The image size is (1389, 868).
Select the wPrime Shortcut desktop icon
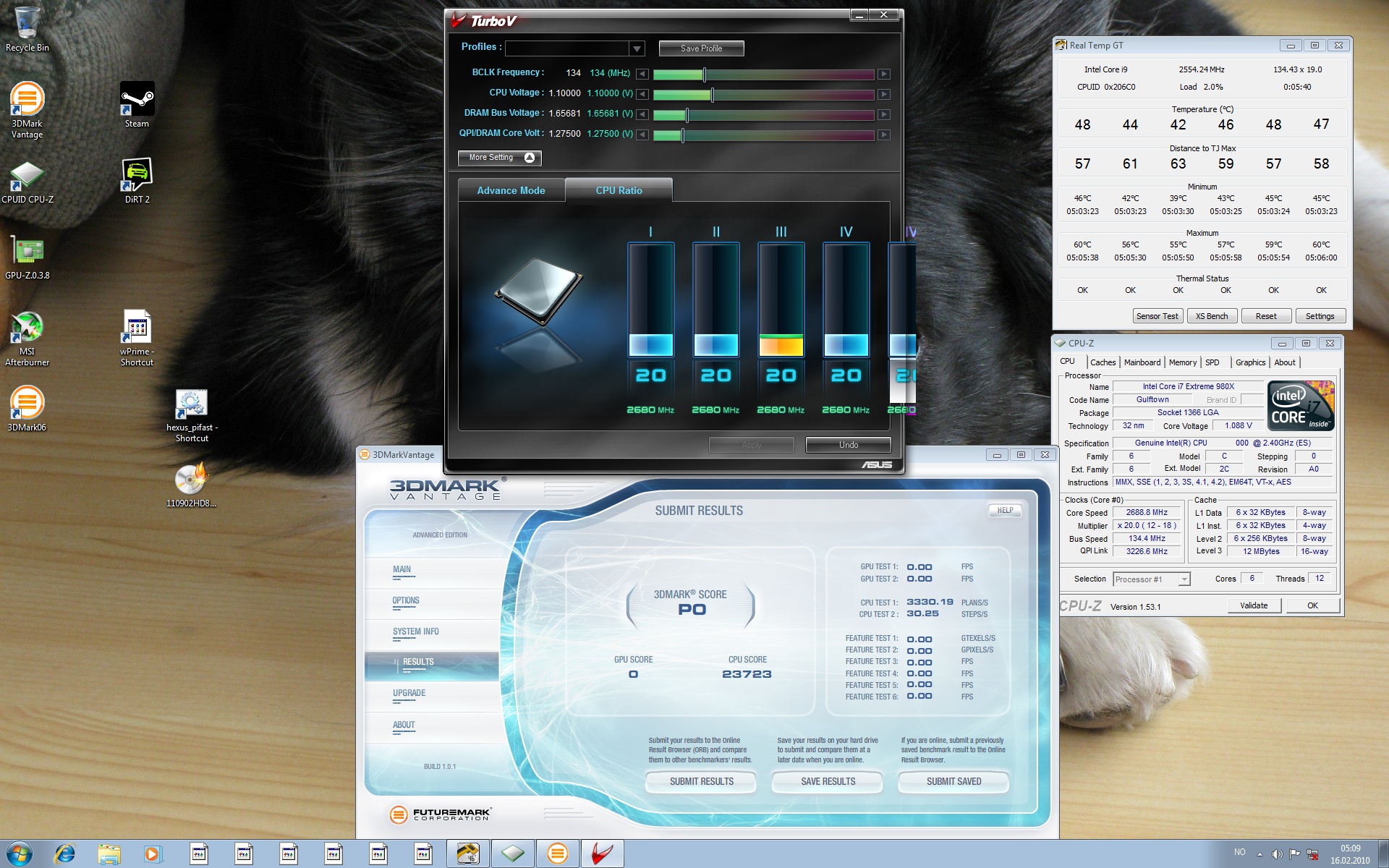(137, 339)
